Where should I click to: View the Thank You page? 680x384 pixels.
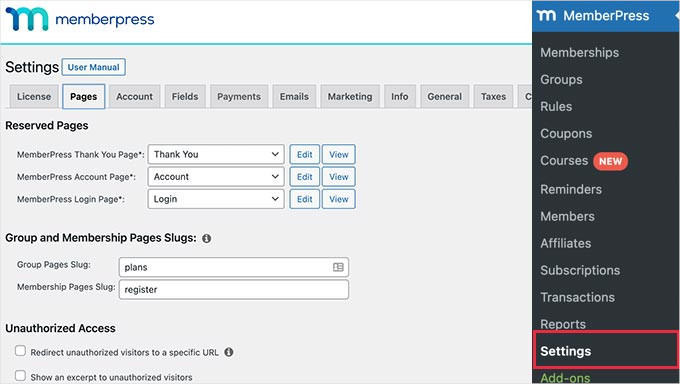tap(339, 154)
